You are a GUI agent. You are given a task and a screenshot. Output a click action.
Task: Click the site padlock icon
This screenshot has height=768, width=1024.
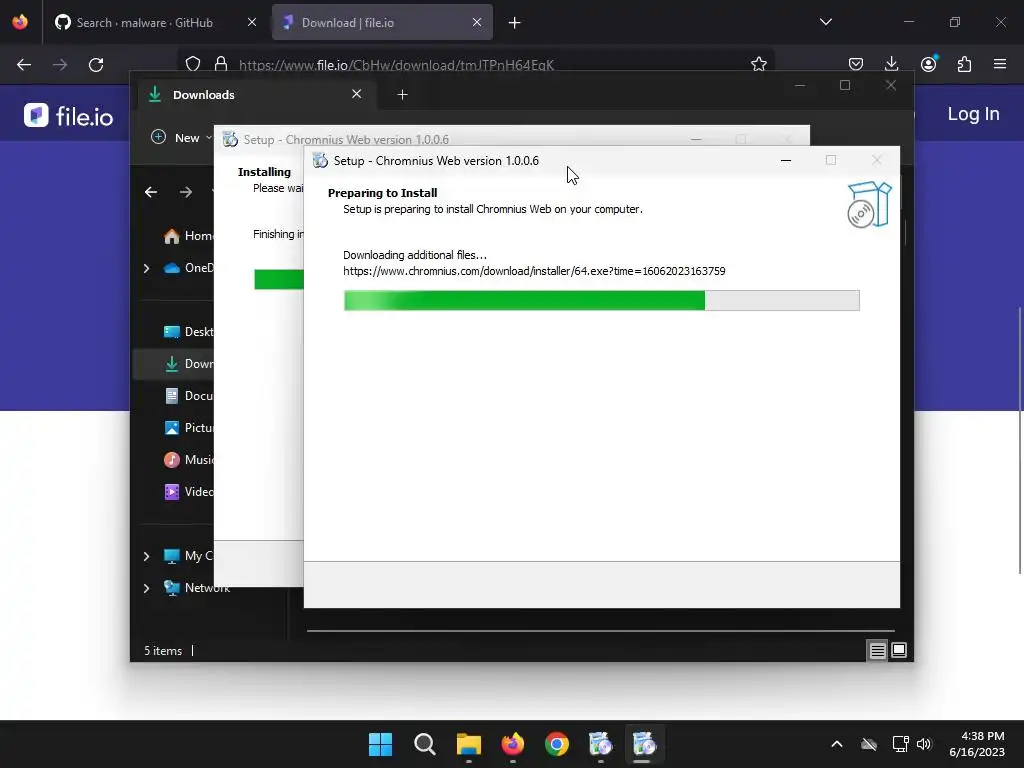(x=221, y=64)
